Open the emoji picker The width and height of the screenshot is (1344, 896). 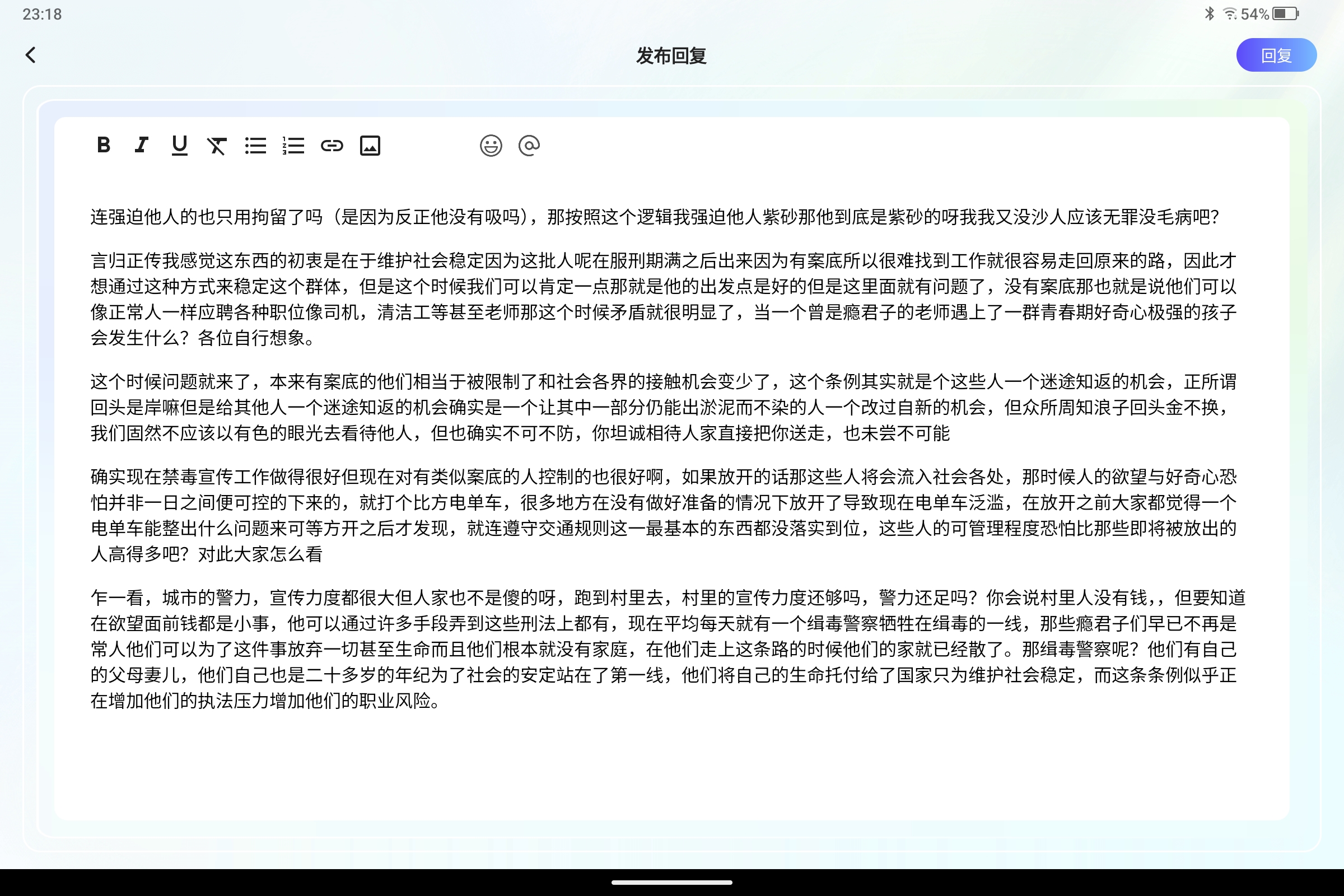click(x=491, y=146)
